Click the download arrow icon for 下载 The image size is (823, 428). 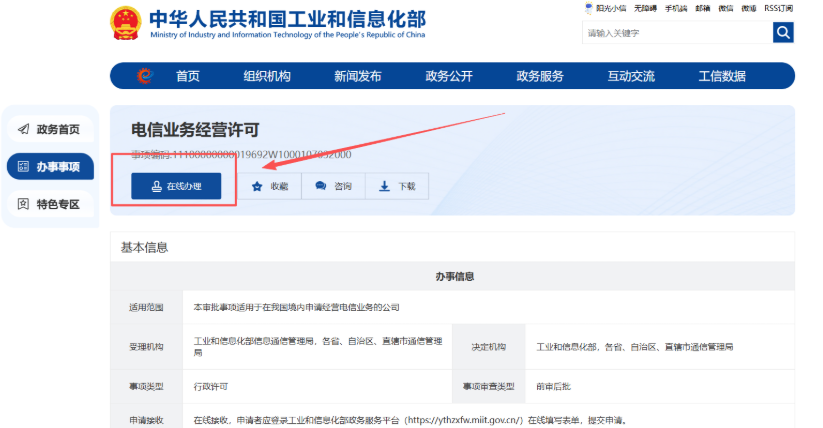pos(384,186)
